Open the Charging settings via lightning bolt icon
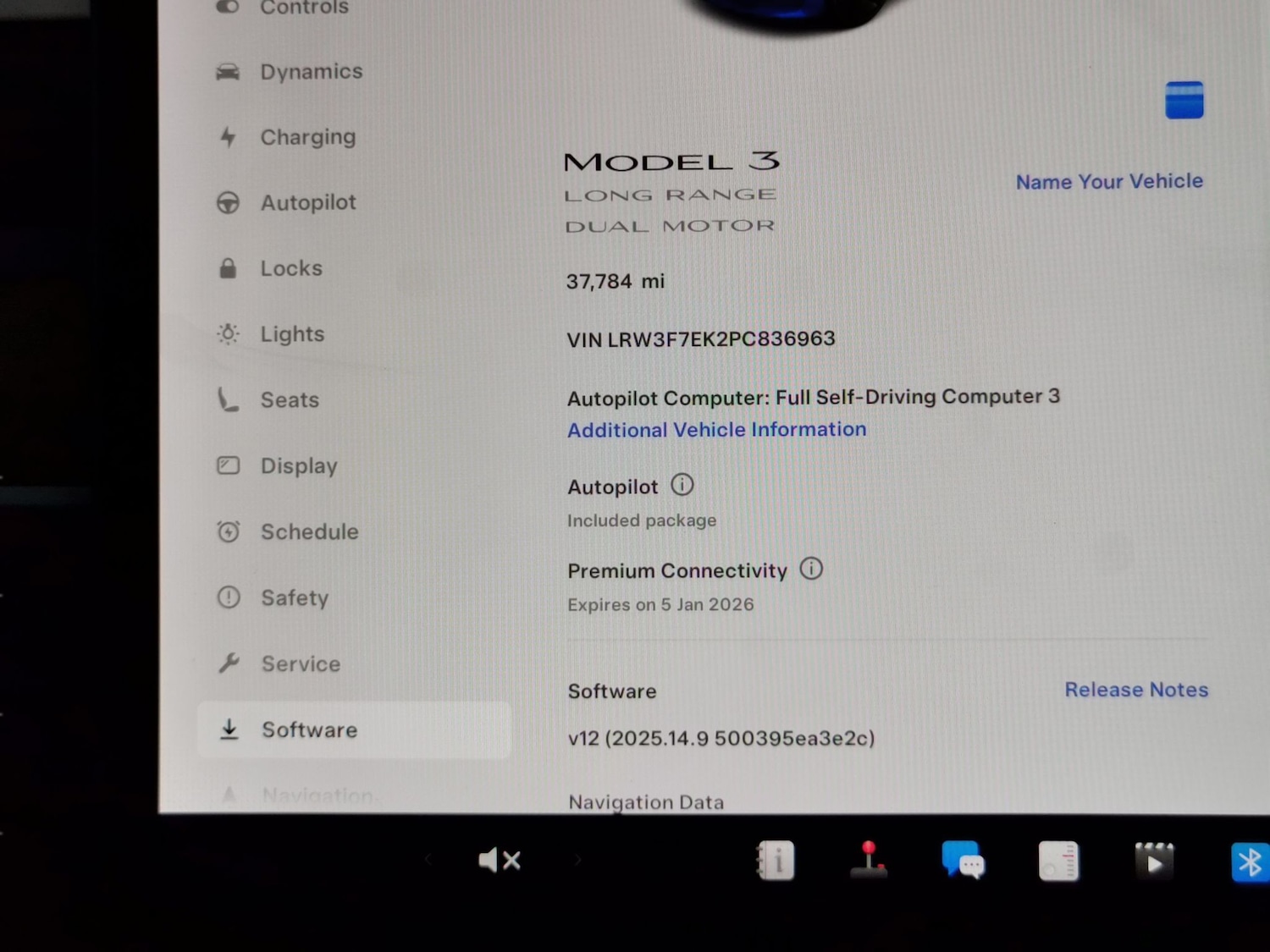The height and width of the screenshot is (952, 1270). tap(228, 136)
